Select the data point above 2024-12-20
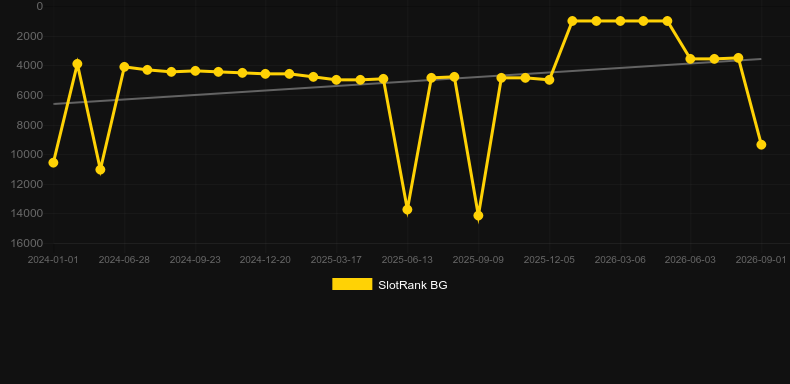Screen dimensions: 790x384 [266, 74]
